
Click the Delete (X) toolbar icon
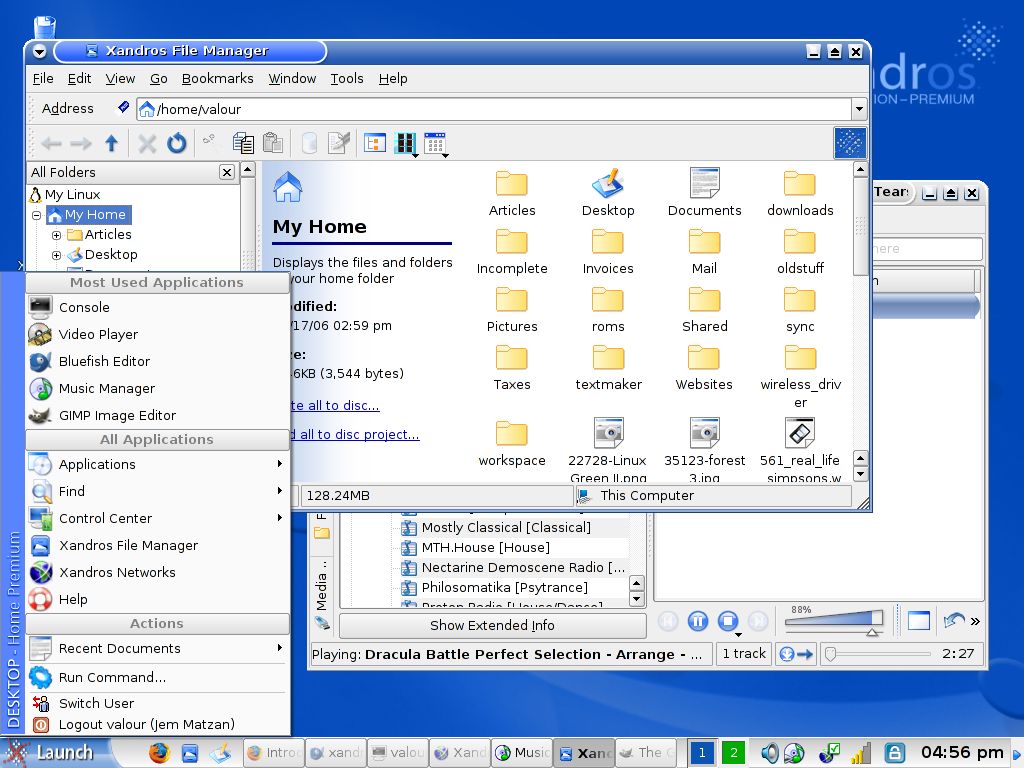click(147, 143)
